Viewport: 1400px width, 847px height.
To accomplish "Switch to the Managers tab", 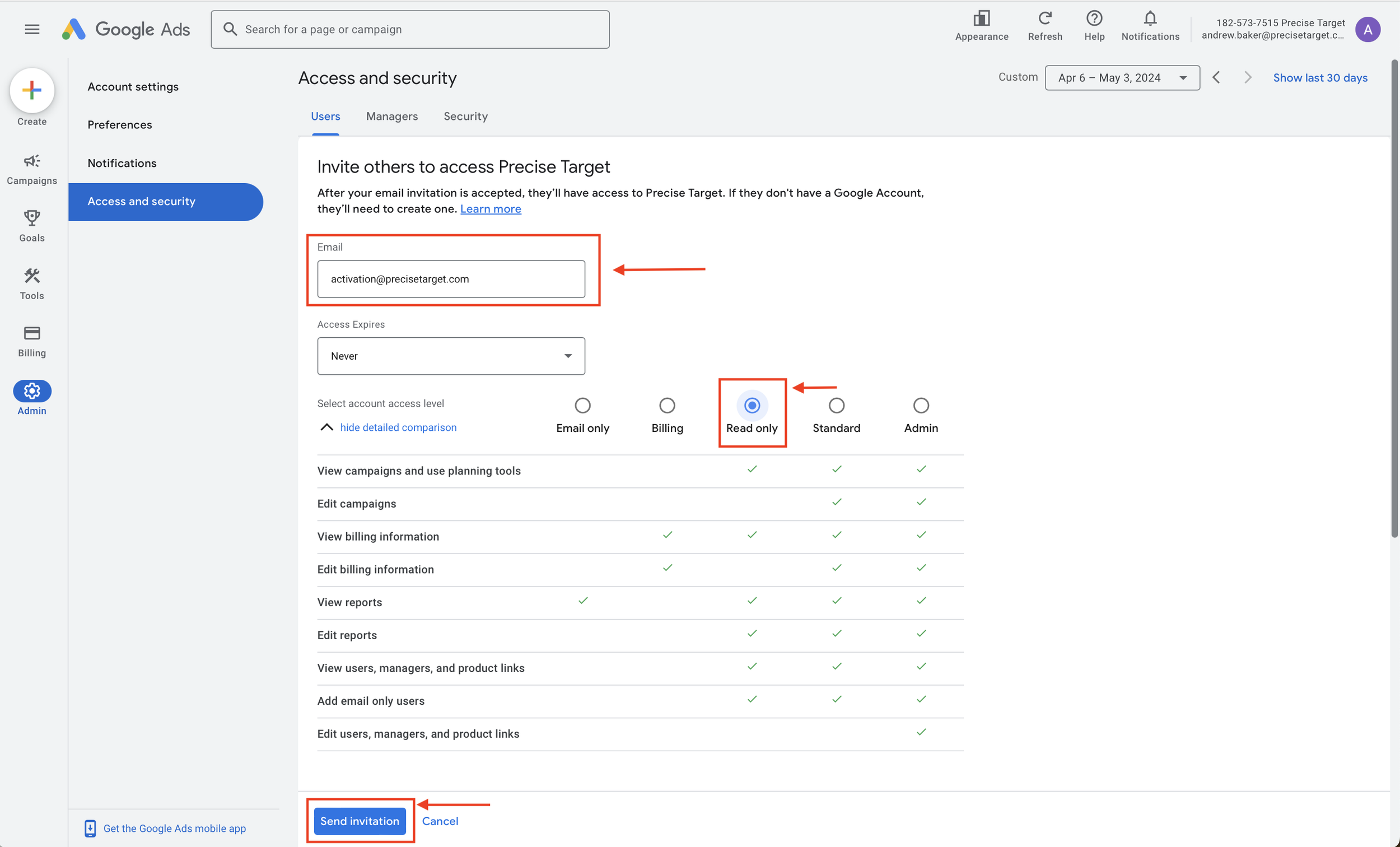I will (x=391, y=117).
